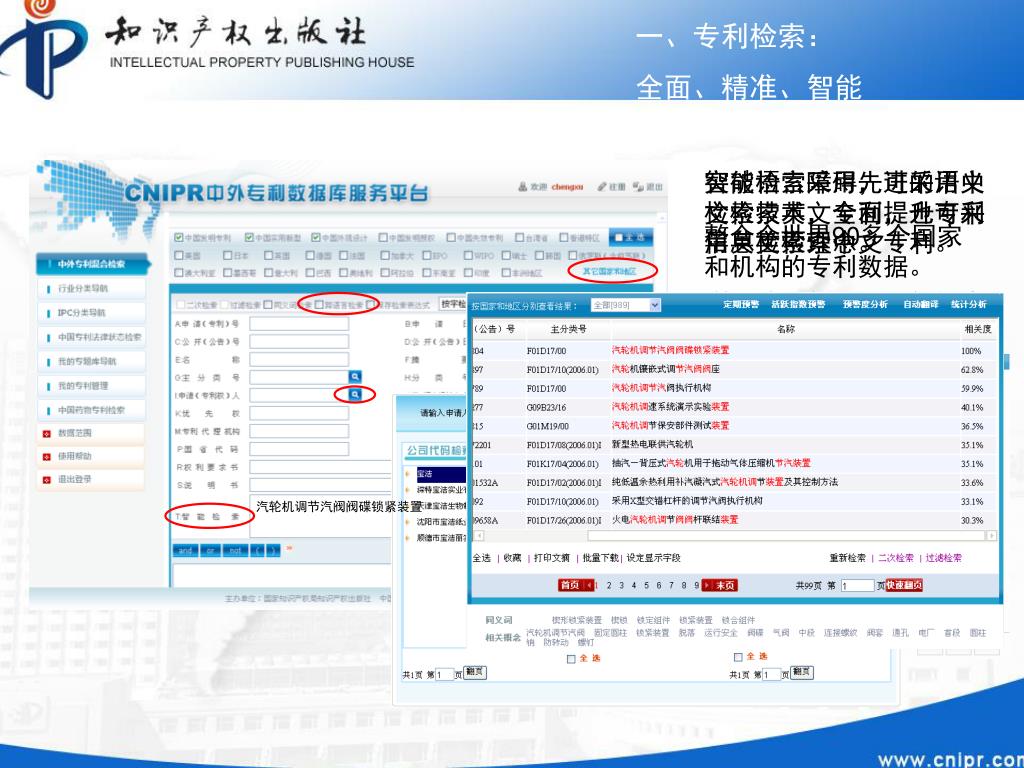Open IPC分类导航 sidebar item

[x=91, y=313]
